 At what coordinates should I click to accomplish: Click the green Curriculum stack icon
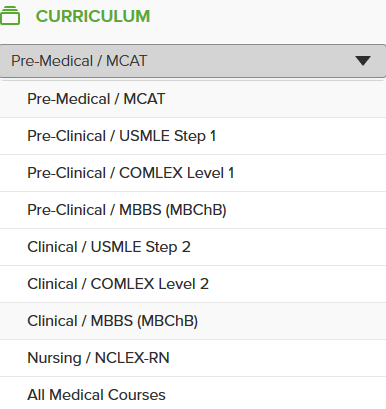pyautogui.click(x=10, y=16)
